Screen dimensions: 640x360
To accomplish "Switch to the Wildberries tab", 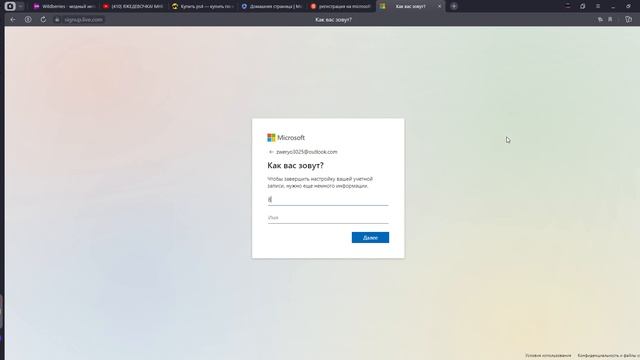I will pyautogui.click(x=64, y=6).
